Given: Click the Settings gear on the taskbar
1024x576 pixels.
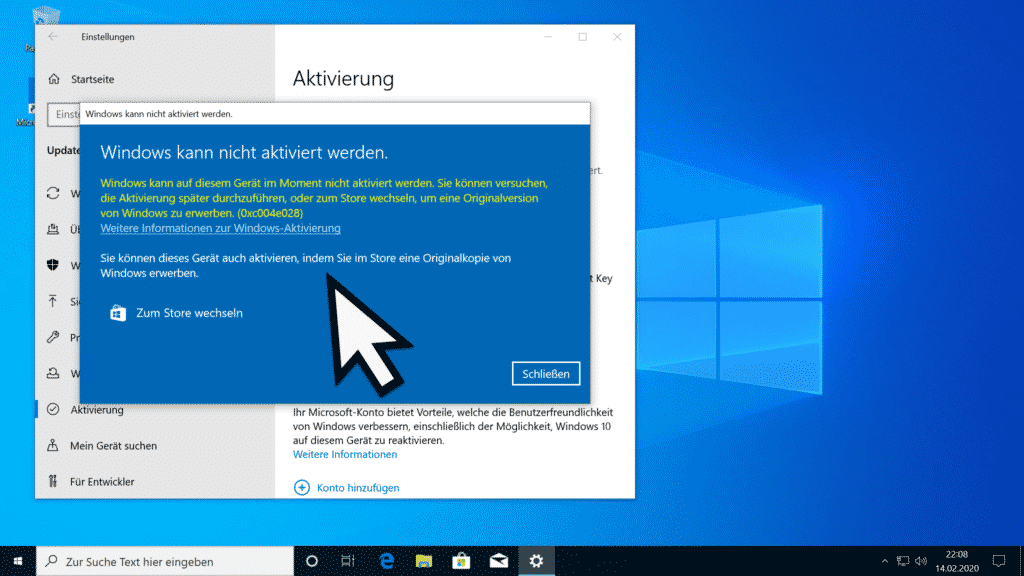Looking at the screenshot, I should [536, 561].
